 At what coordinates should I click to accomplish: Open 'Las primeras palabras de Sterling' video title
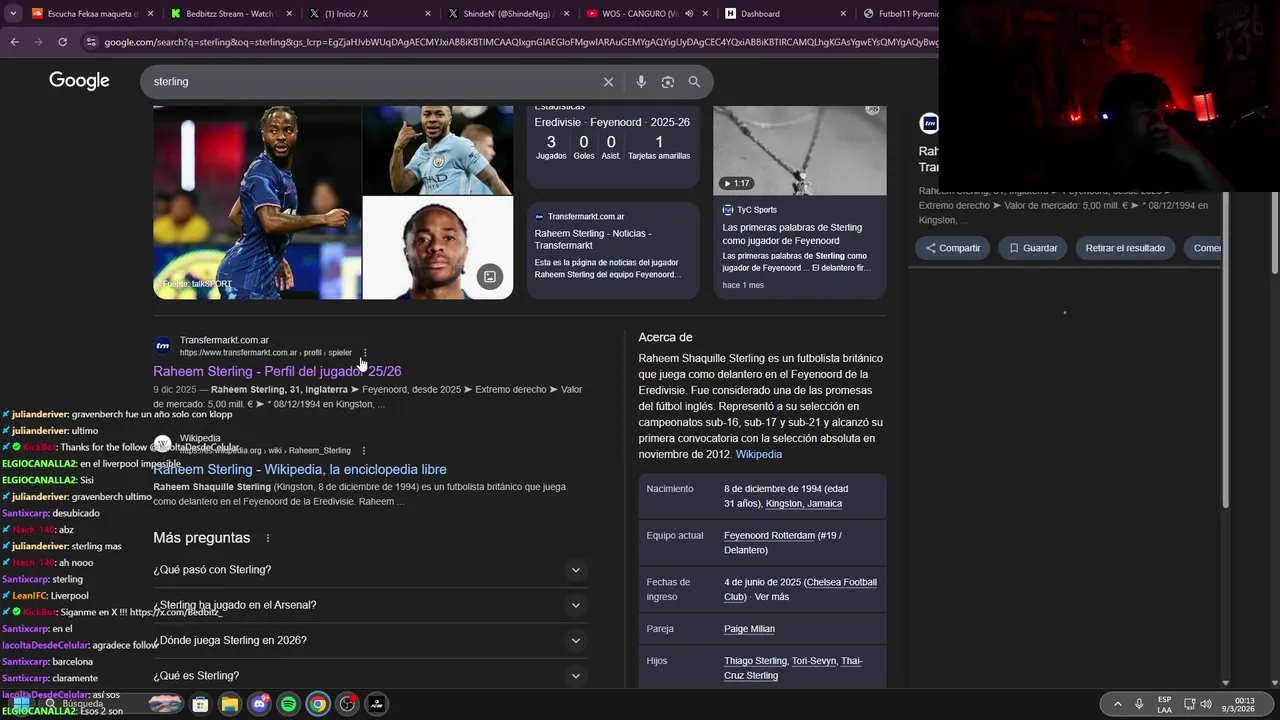coord(792,234)
